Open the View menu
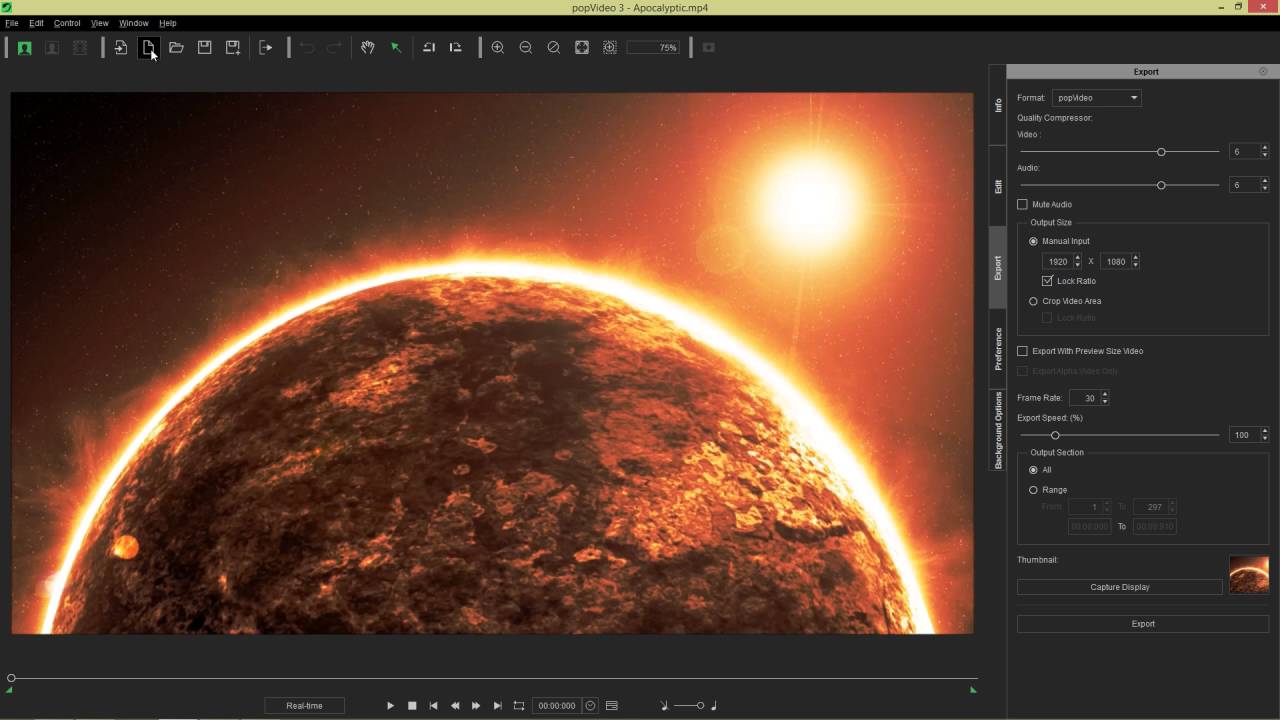The image size is (1280, 720). [100, 23]
